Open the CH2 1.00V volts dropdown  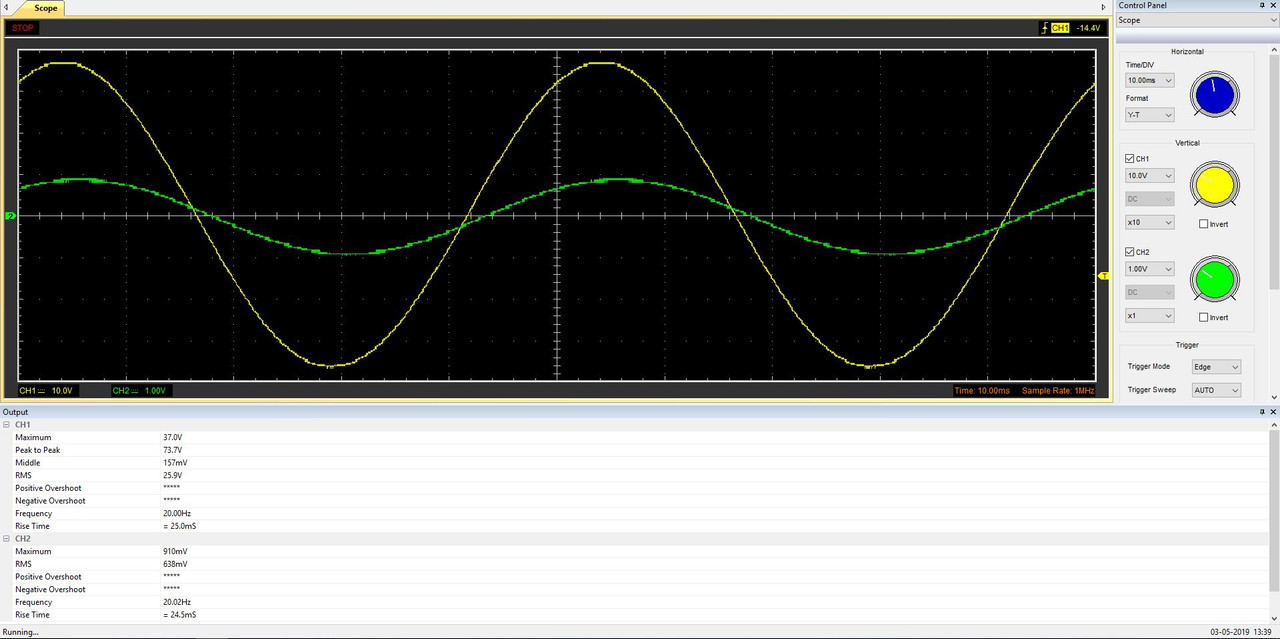1149,269
